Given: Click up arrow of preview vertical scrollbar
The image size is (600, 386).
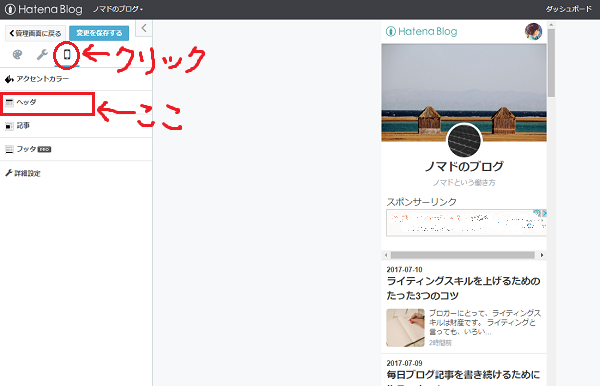Looking at the screenshot, I should (x=551, y=25).
